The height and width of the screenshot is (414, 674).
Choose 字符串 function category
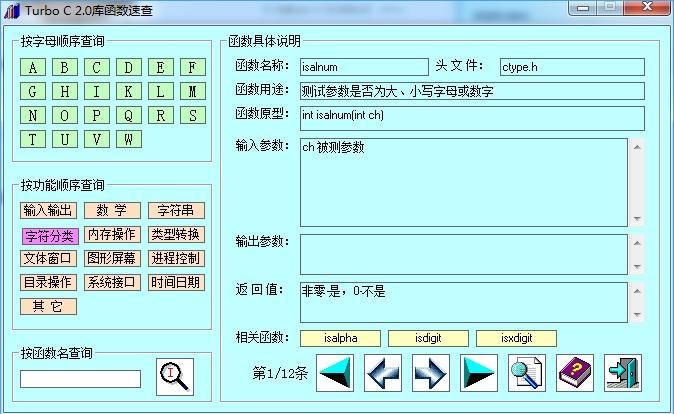coord(176,210)
